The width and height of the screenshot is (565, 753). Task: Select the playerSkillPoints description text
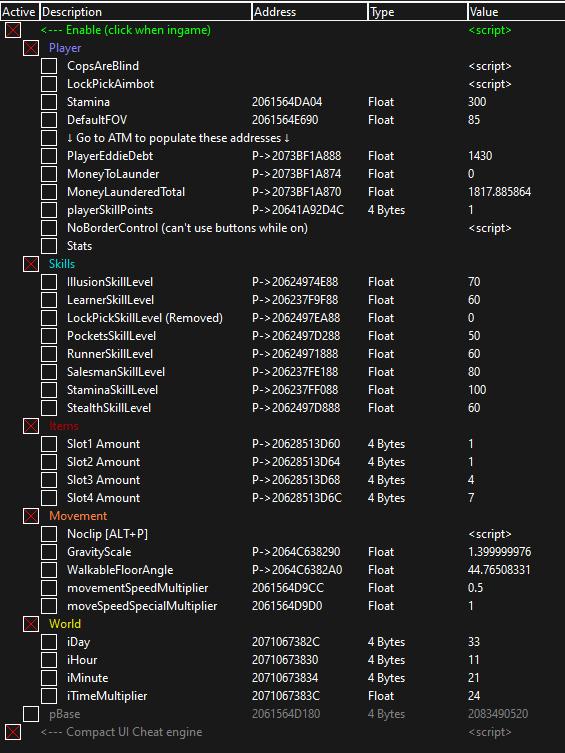[x=110, y=210]
